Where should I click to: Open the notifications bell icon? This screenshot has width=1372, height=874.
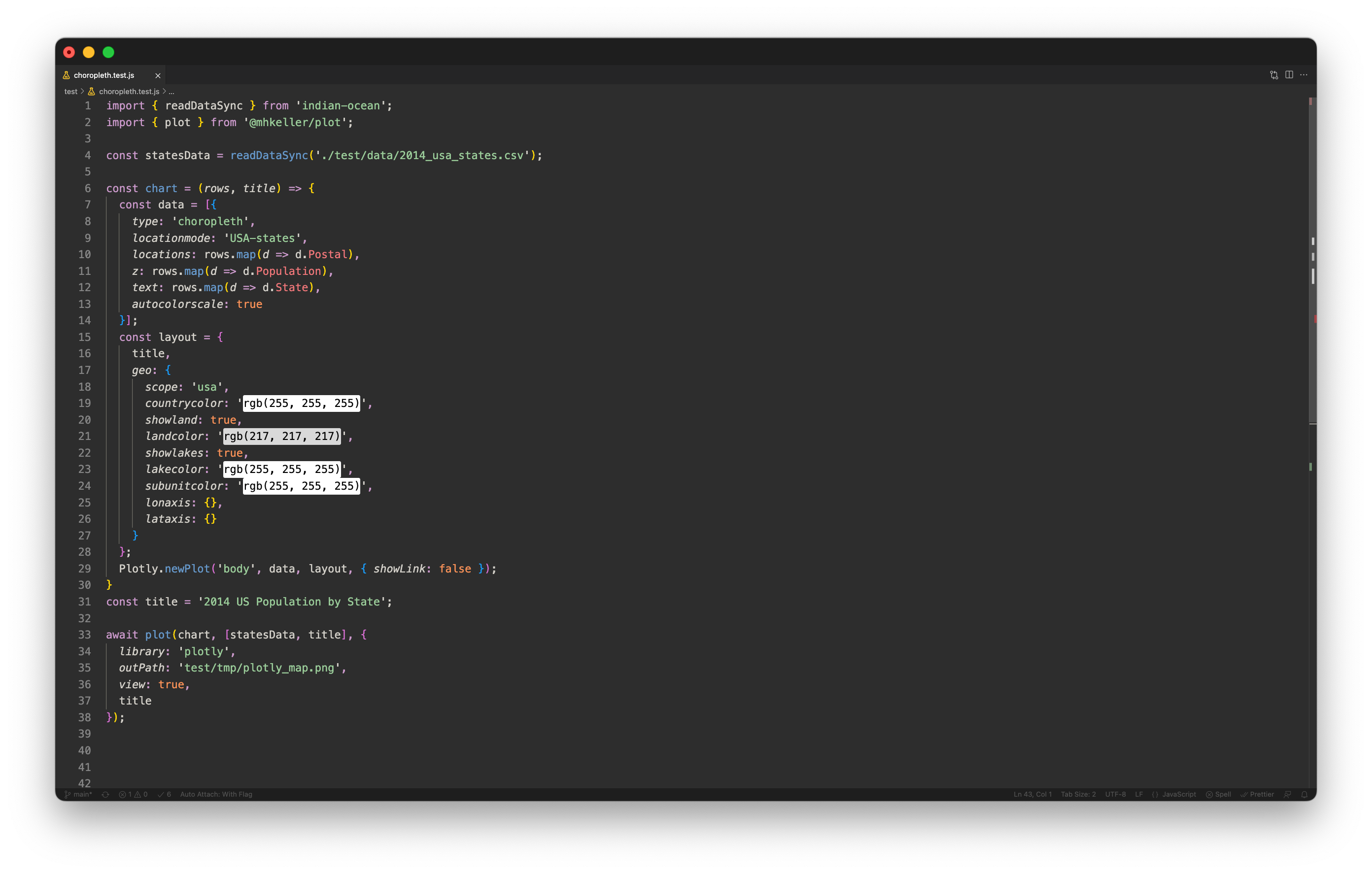click(1304, 794)
